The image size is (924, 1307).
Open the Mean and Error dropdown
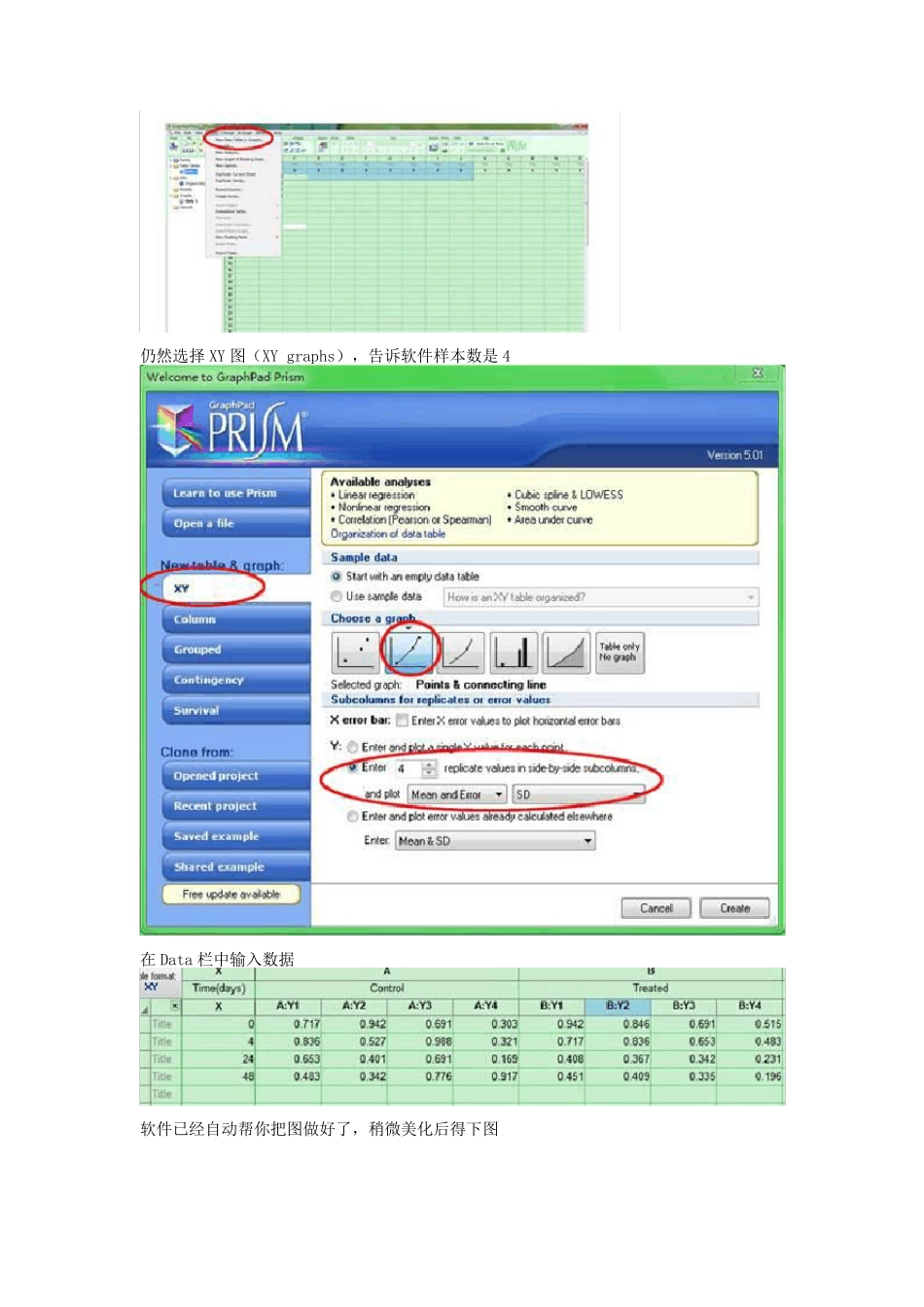457,795
